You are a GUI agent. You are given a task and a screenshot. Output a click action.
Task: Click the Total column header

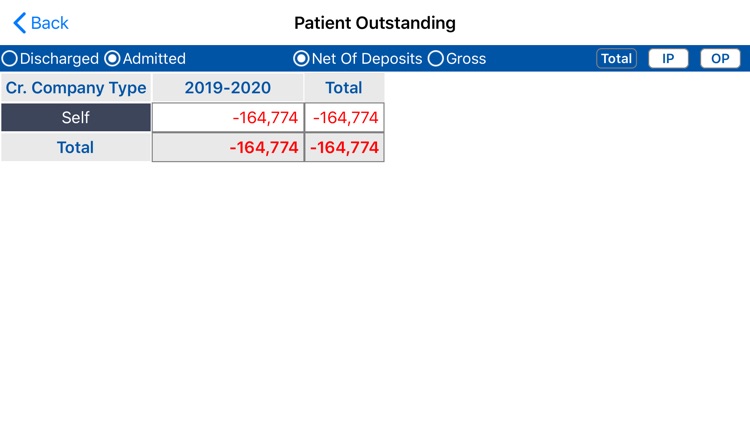[344, 88]
